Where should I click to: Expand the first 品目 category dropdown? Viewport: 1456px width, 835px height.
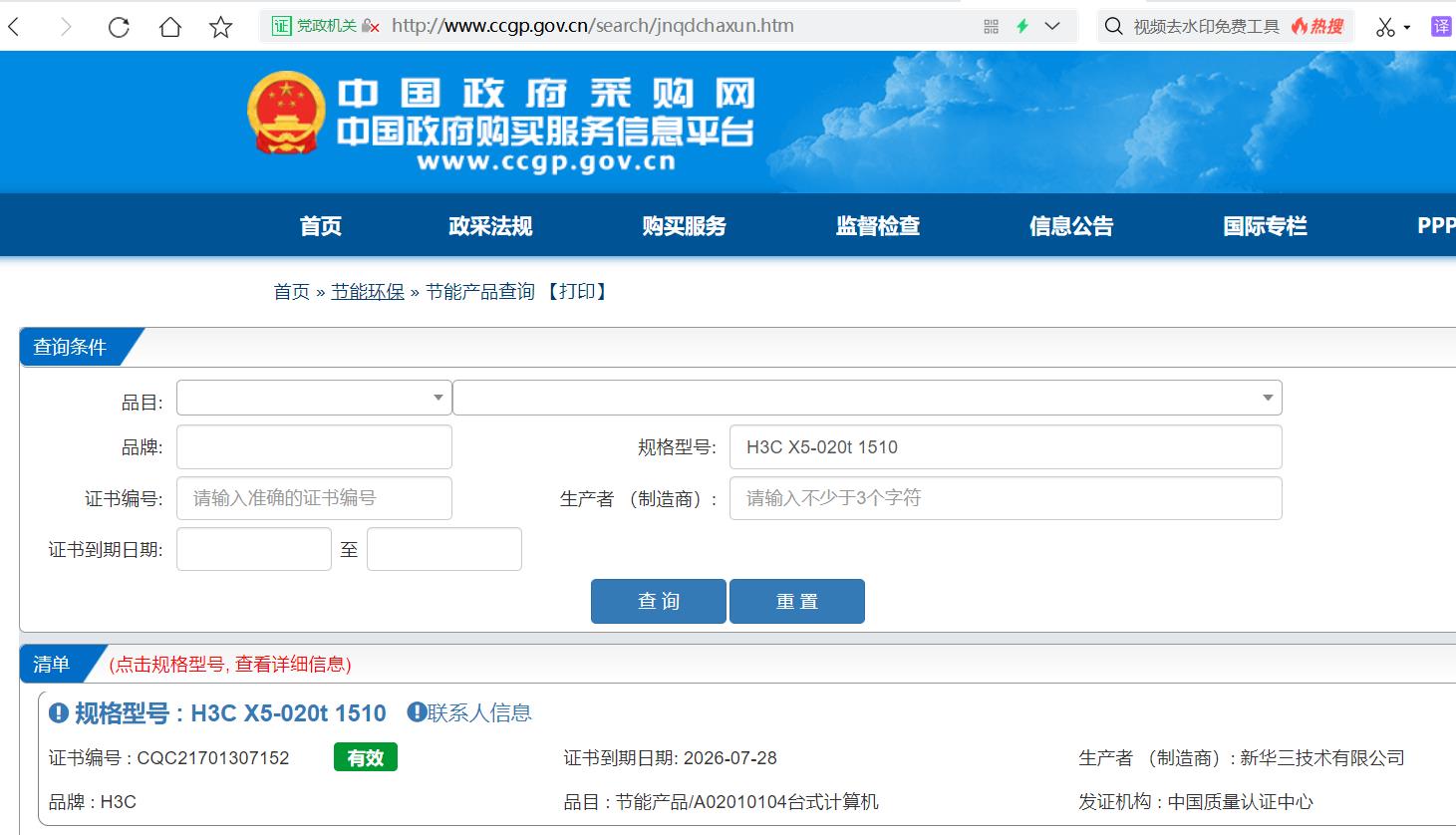314,398
